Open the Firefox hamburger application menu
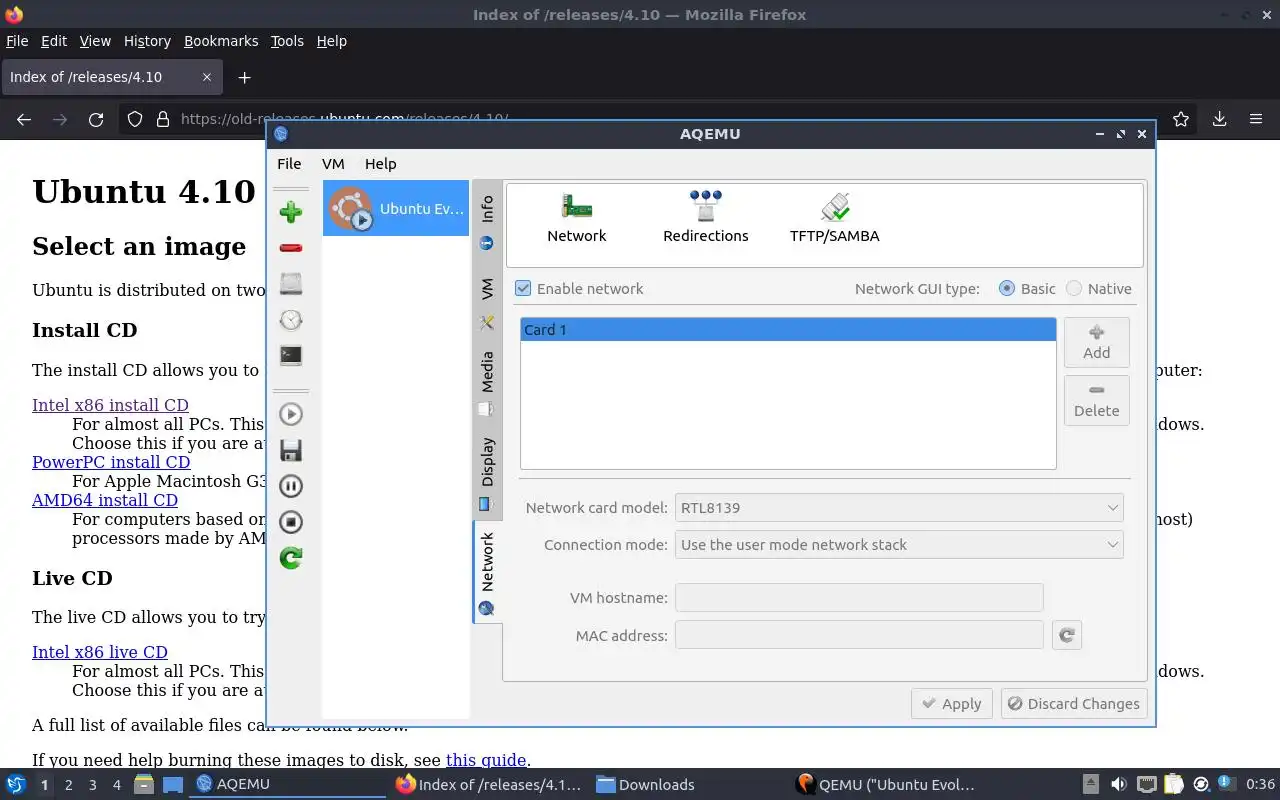The image size is (1280, 800). coord(1256,119)
